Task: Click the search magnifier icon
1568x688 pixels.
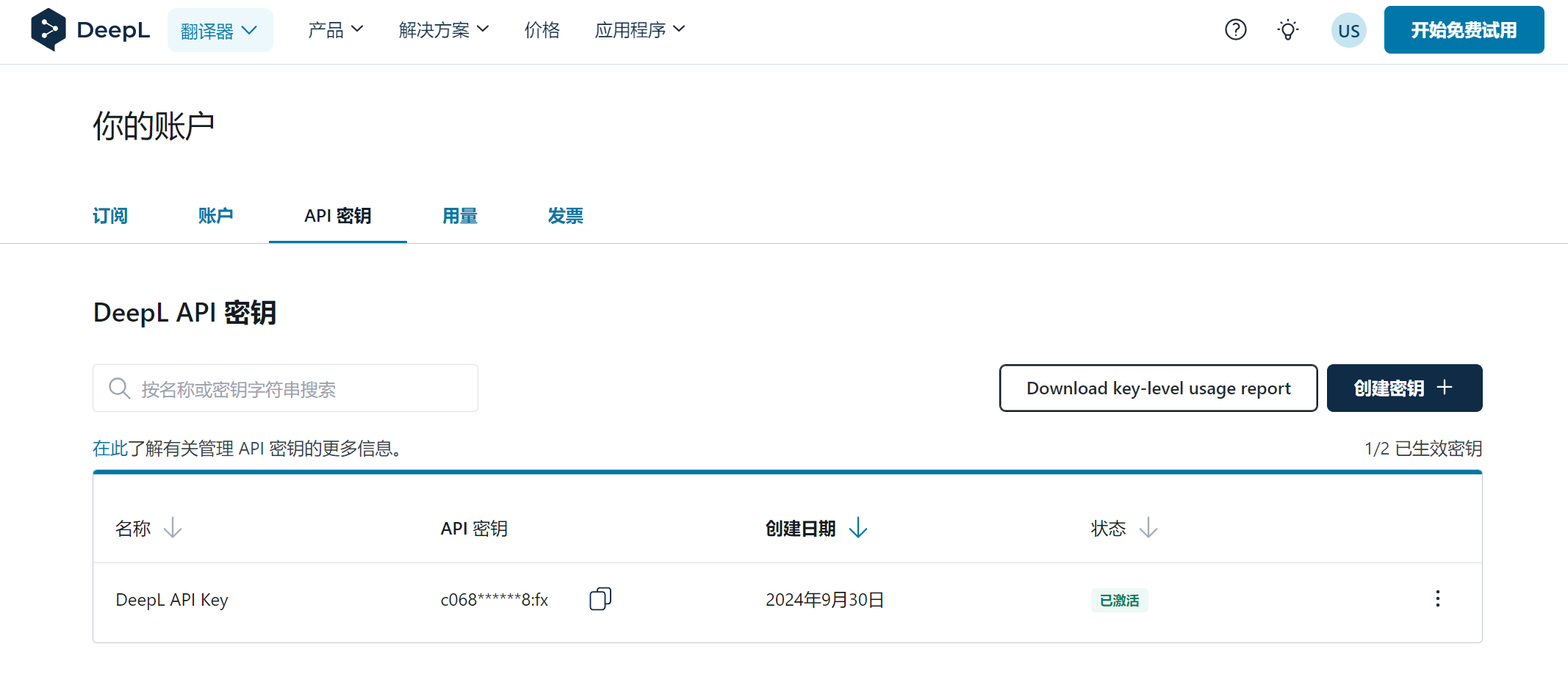Action: click(x=119, y=388)
